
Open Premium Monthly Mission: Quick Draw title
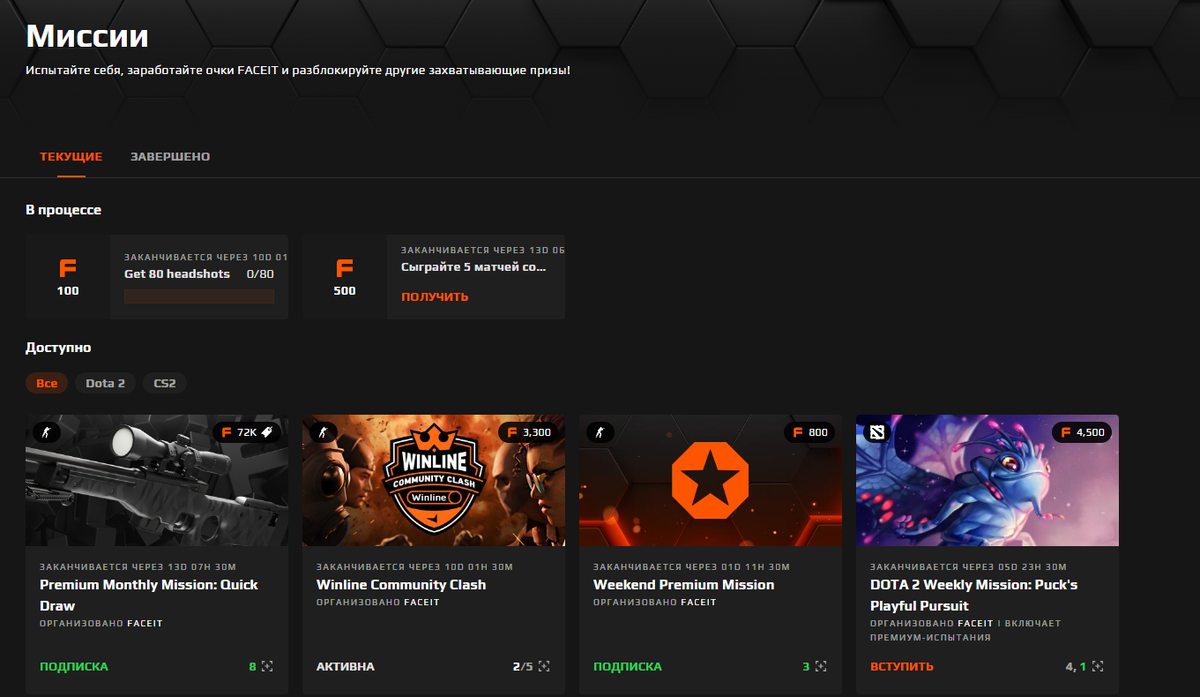pos(149,595)
